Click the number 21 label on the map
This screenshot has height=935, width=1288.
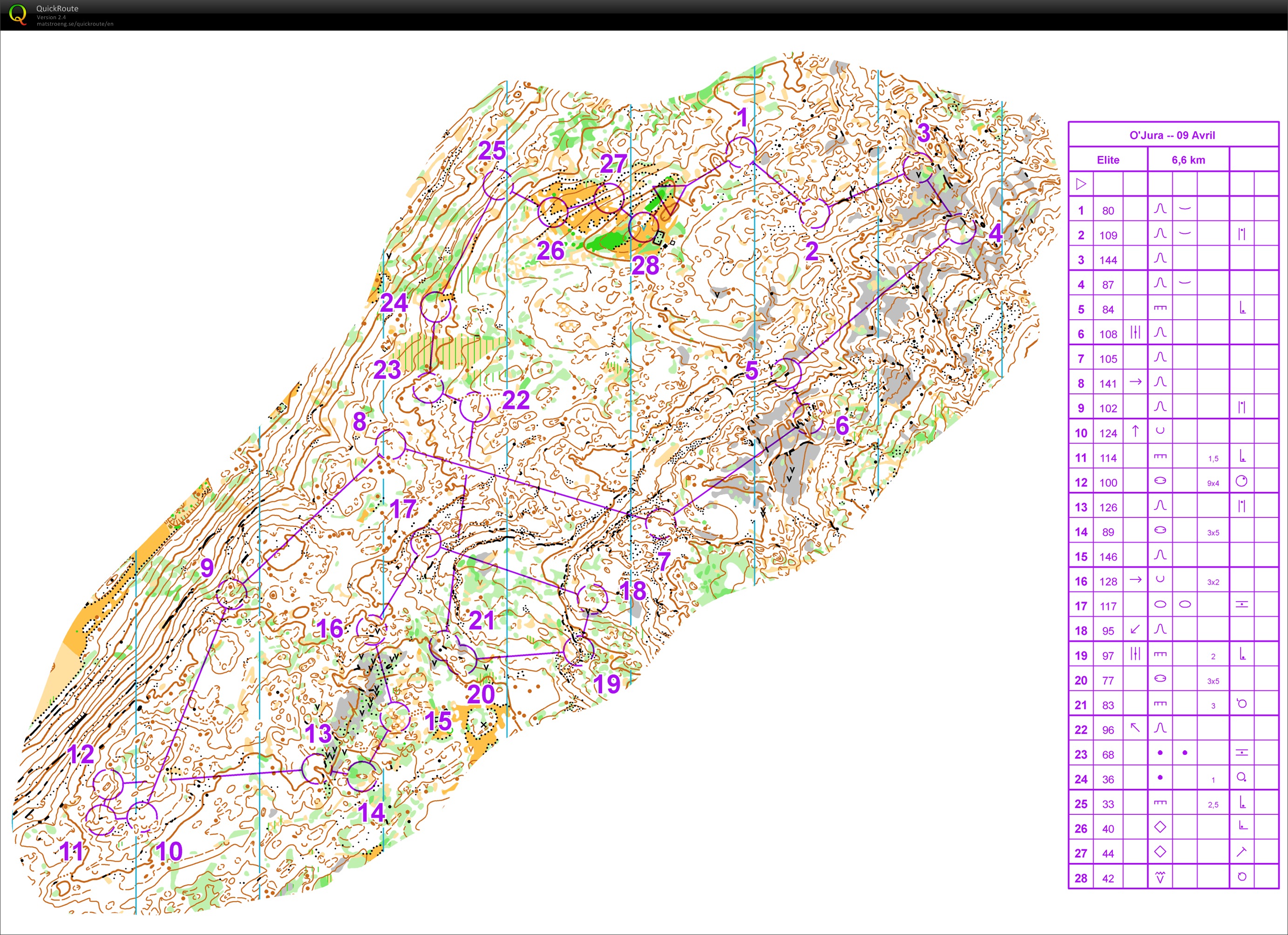click(482, 620)
